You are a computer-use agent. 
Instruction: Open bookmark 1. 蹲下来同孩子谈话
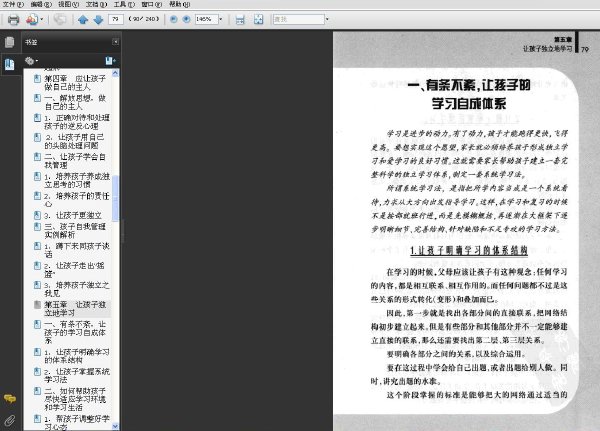pyautogui.click(x=77, y=250)
